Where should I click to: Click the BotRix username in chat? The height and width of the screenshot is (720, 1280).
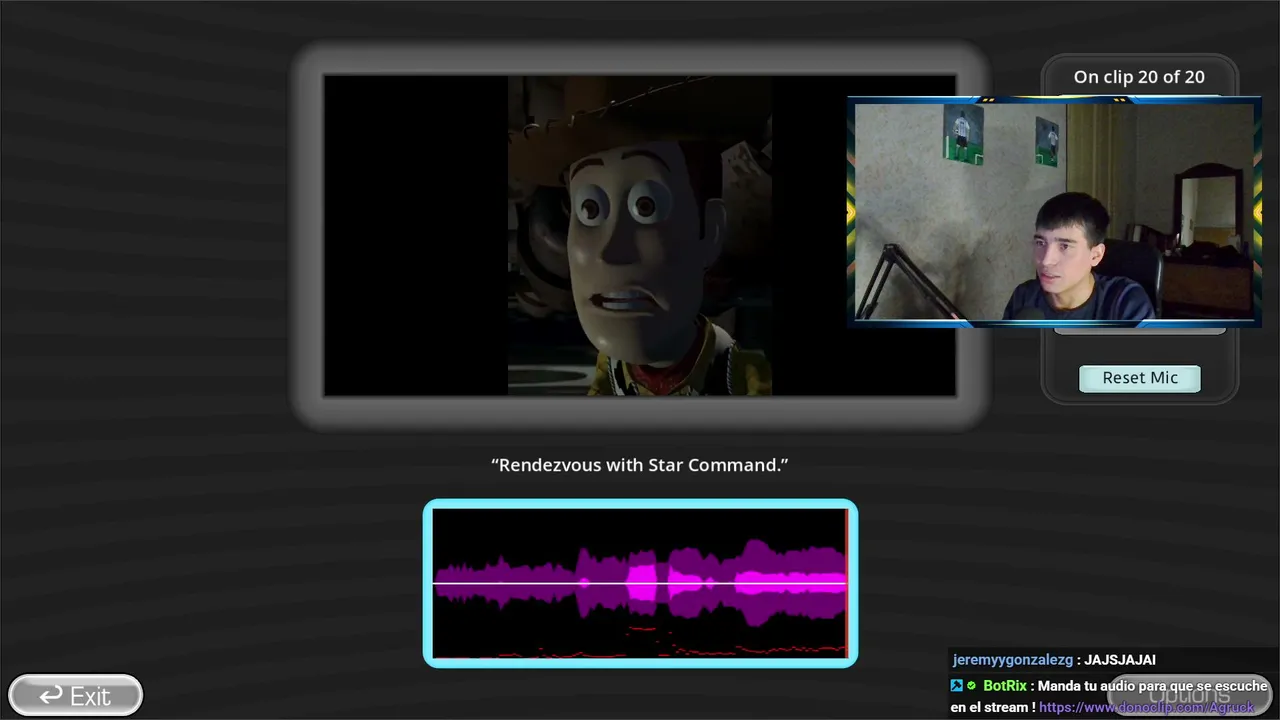coord(1004,686)
